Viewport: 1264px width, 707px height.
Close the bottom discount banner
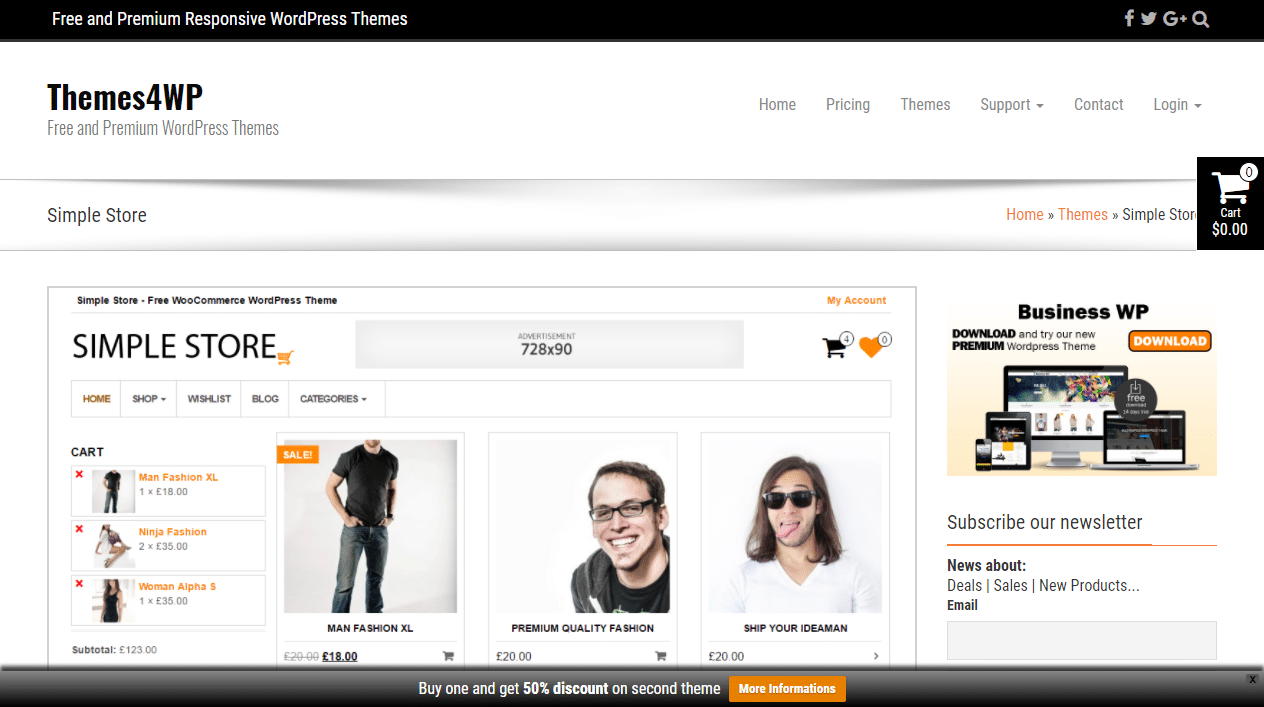[x=1251, y=679]
